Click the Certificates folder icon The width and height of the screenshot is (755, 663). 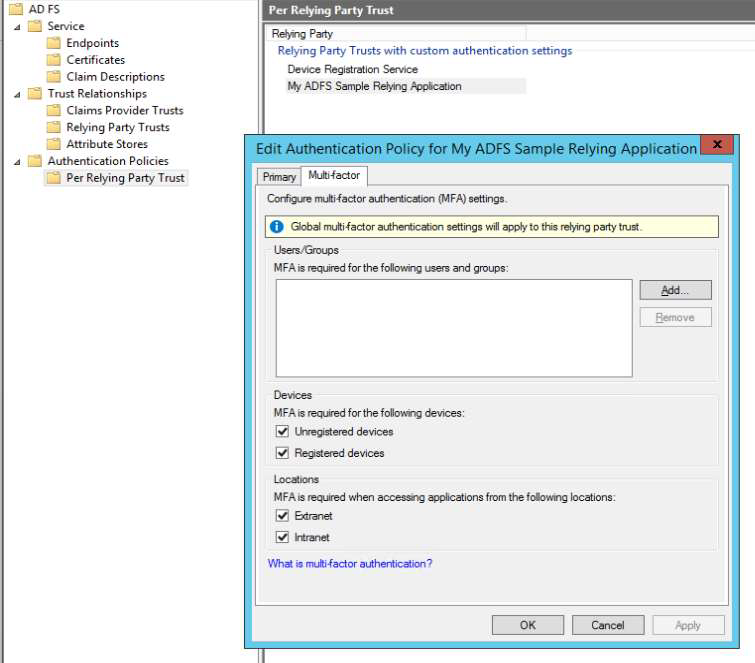54,60
